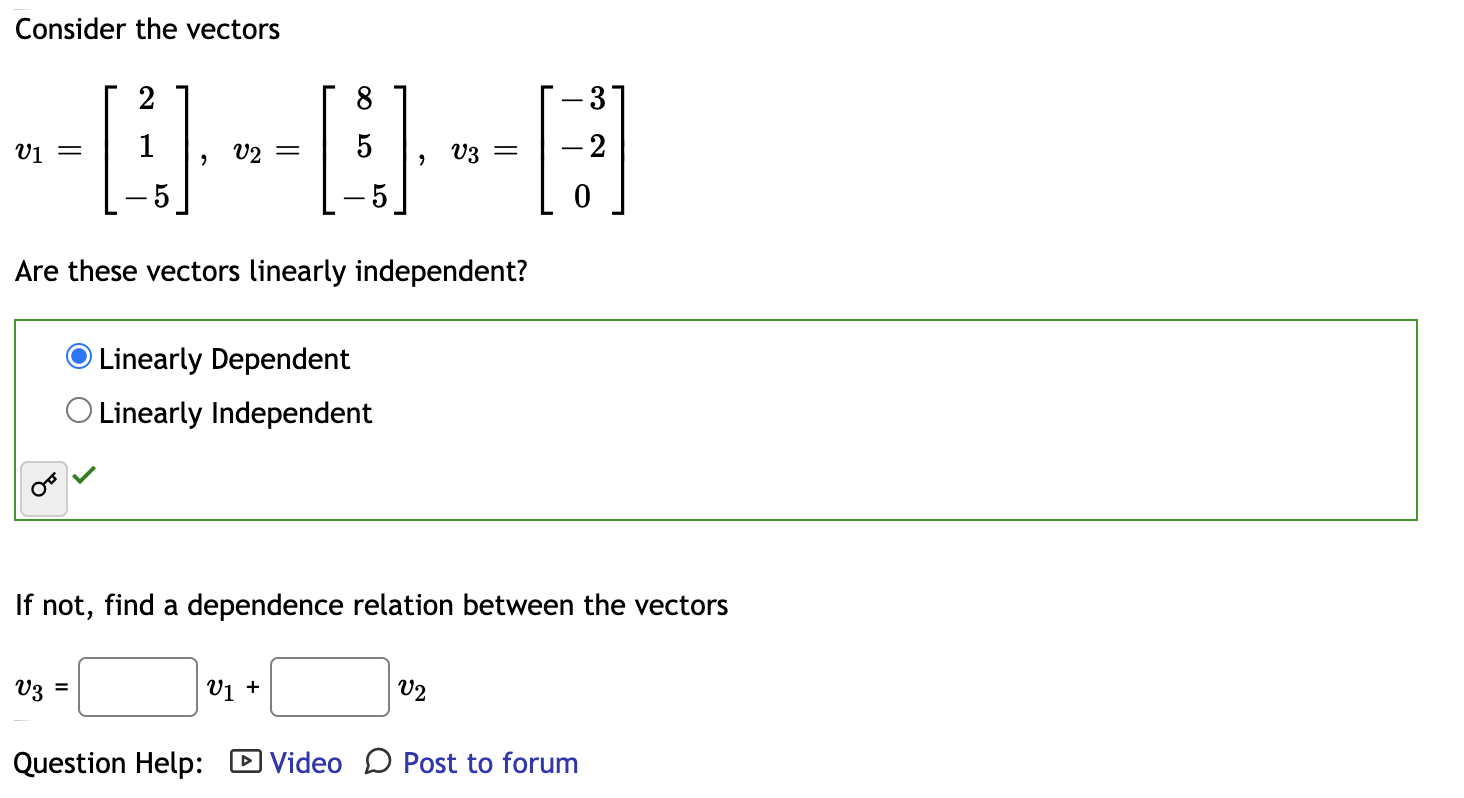The image size is (1464, 798).
Task: Open the "Post to forum" link
Action: click(489, 763)
